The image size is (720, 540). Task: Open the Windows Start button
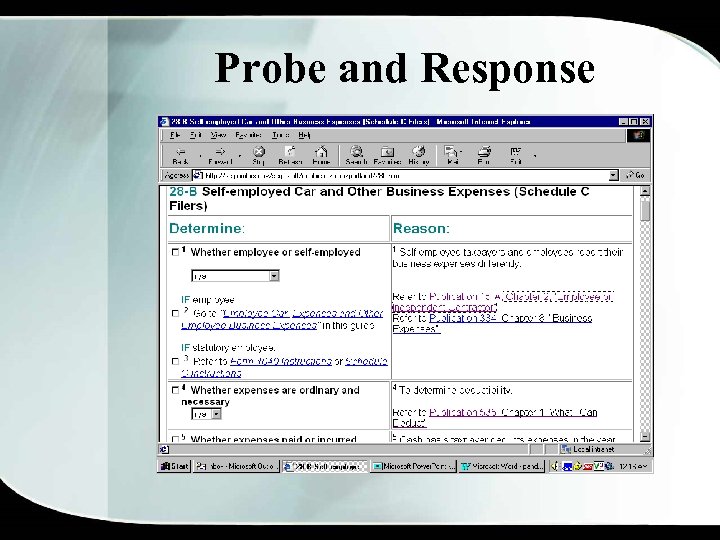(175, 466)
